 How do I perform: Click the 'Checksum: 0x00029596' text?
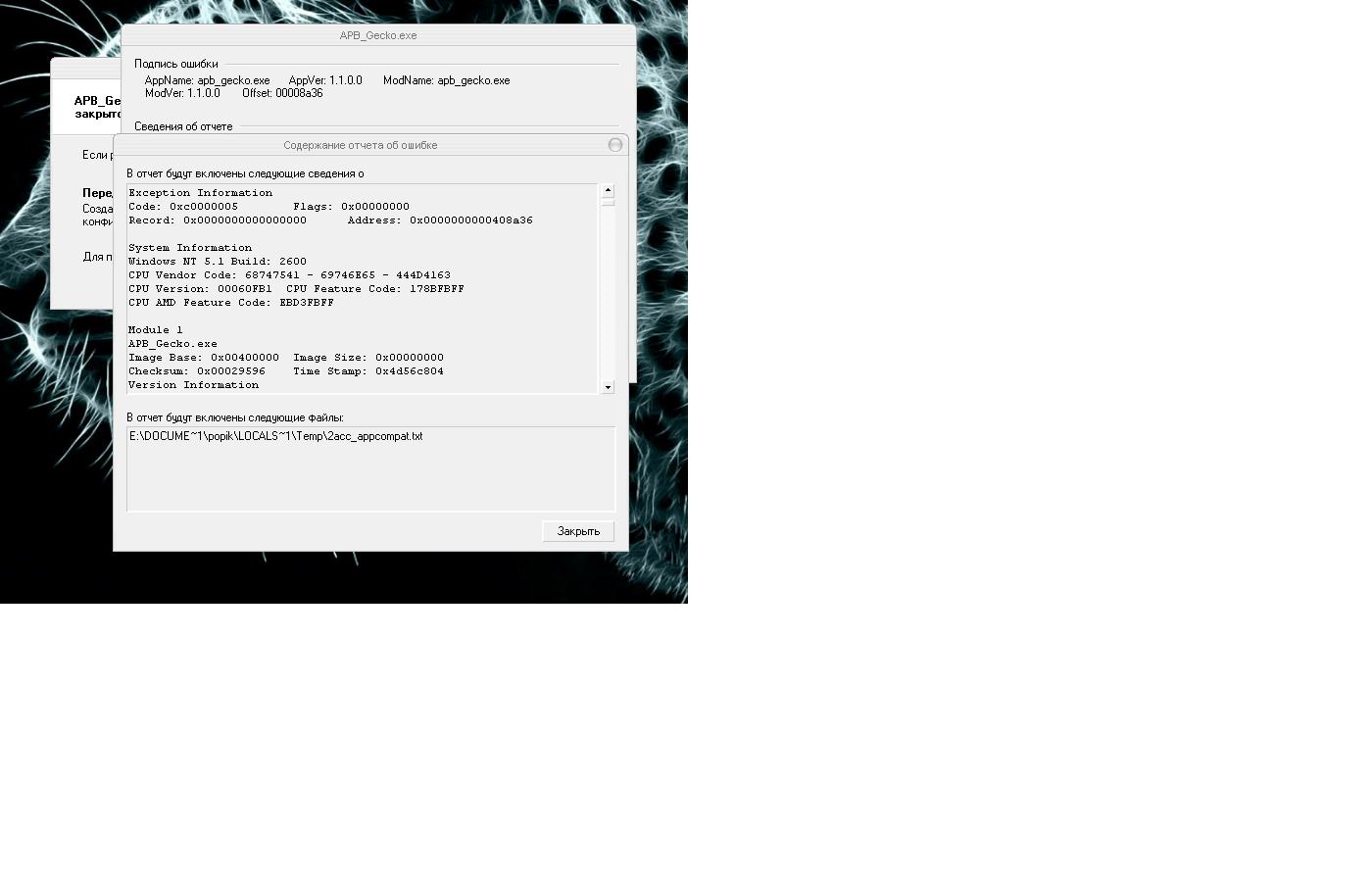coord(196,371)
